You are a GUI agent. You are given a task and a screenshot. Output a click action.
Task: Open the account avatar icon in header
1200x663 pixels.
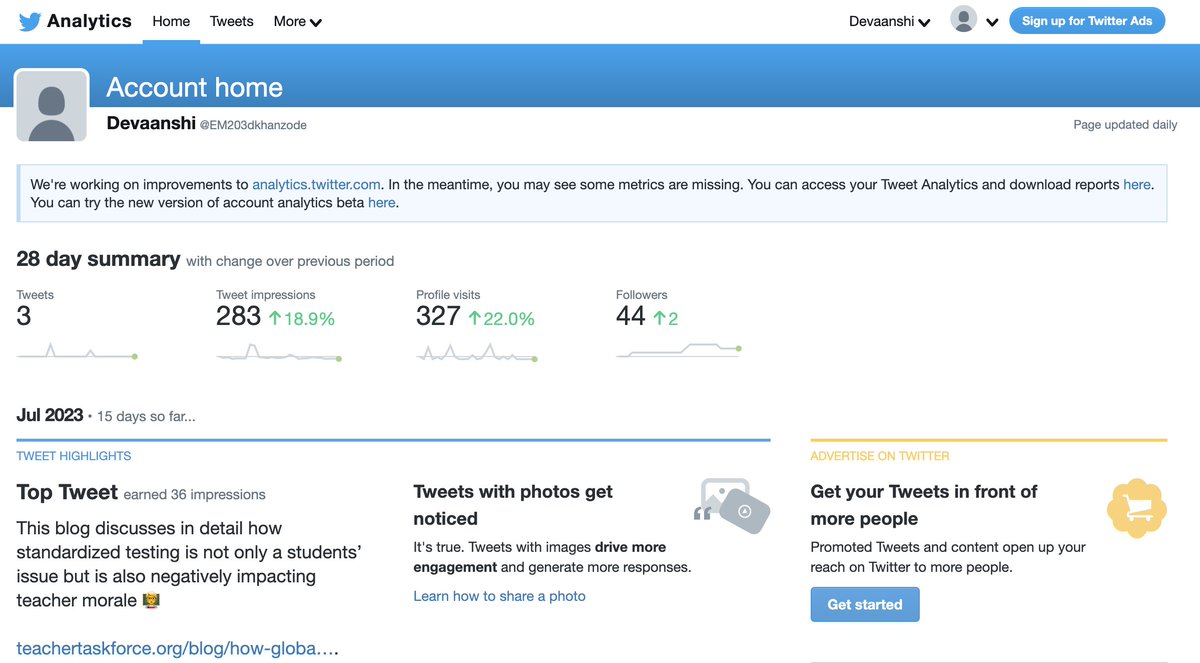(963, 19)
